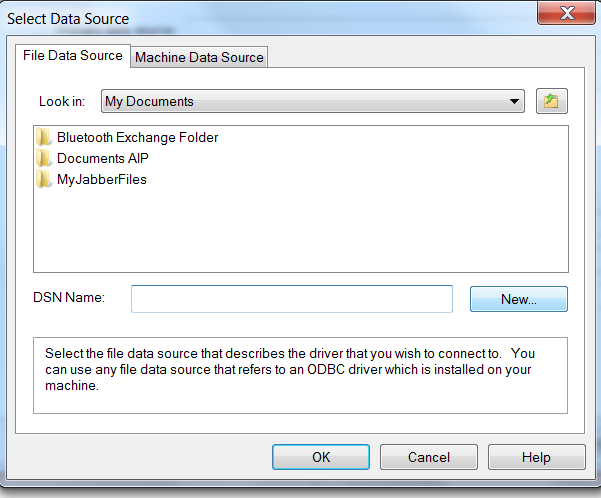Confirm with the OK button
Viewport: 601px width, 498px height.
(x=321, y=457)
